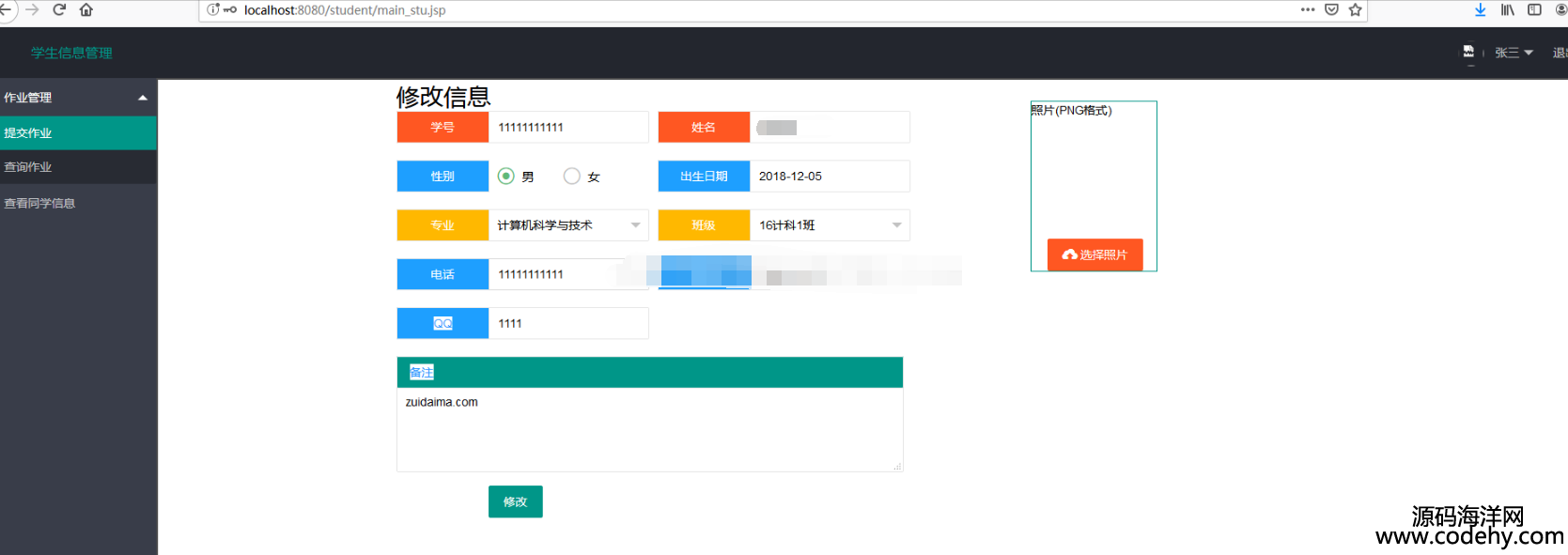
Task: Collapse the 作业管理 sidebar section
Action: pos(78,98)
